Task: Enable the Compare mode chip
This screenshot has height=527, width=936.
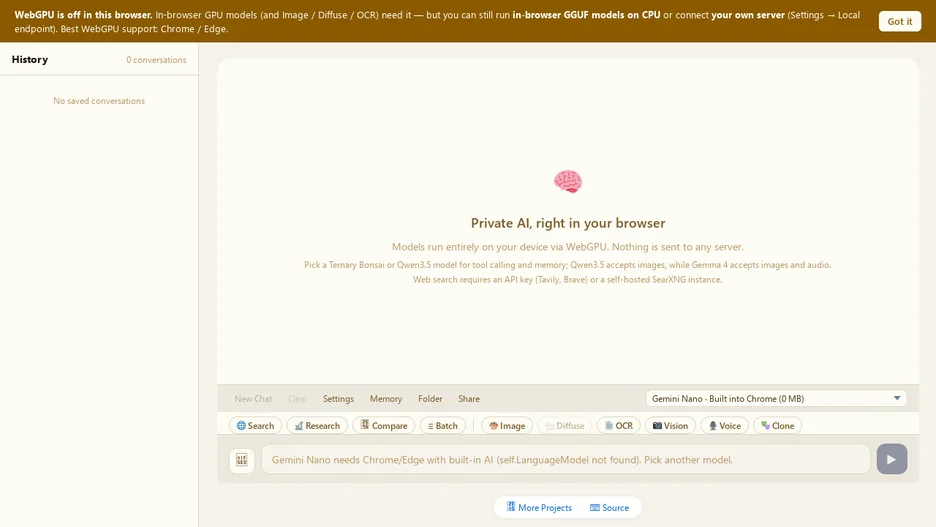Action: 383,426
